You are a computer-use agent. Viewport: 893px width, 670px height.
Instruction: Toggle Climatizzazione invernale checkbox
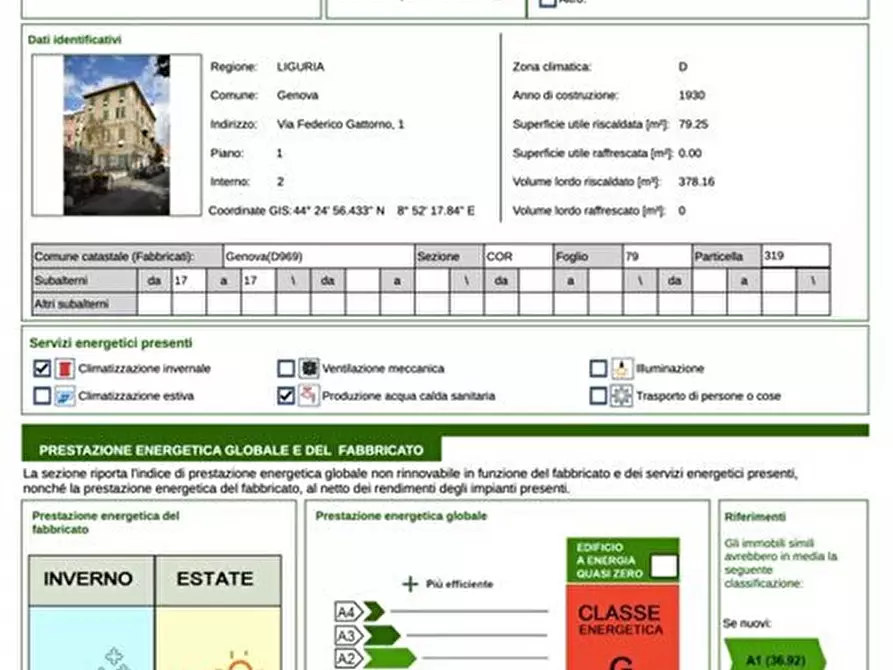point(42,369)
